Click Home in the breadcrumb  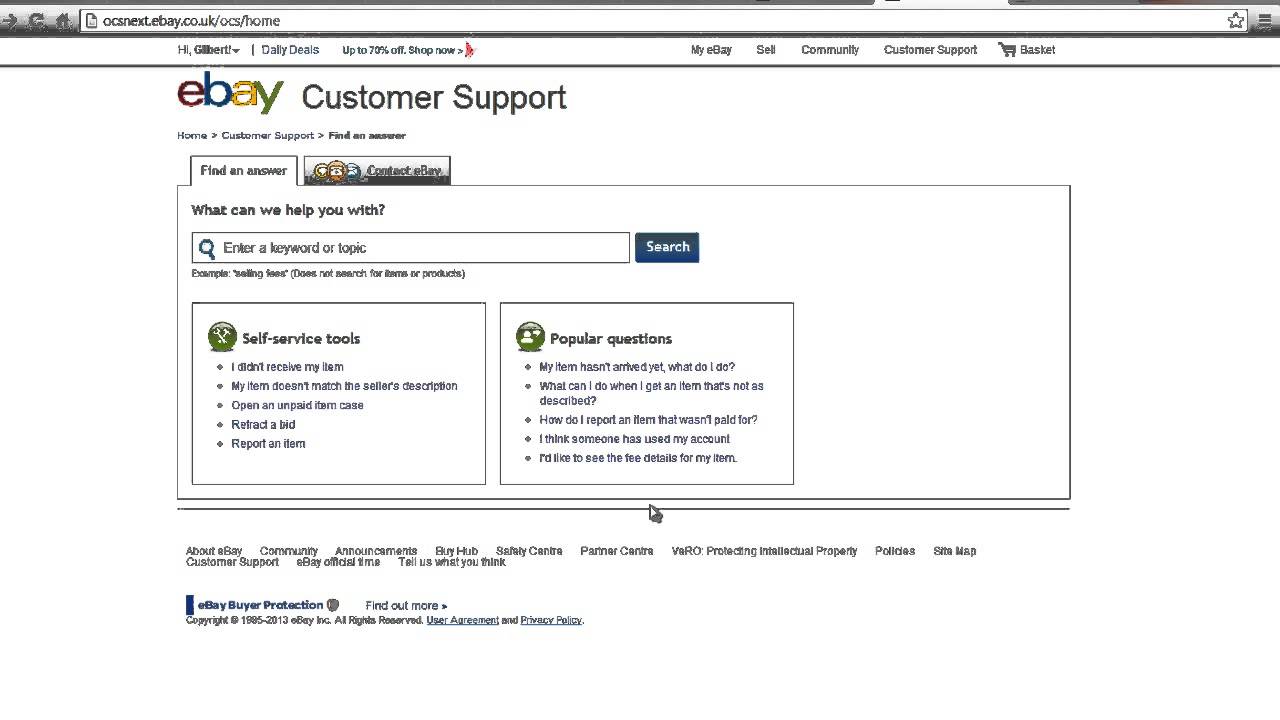(192, 135)
